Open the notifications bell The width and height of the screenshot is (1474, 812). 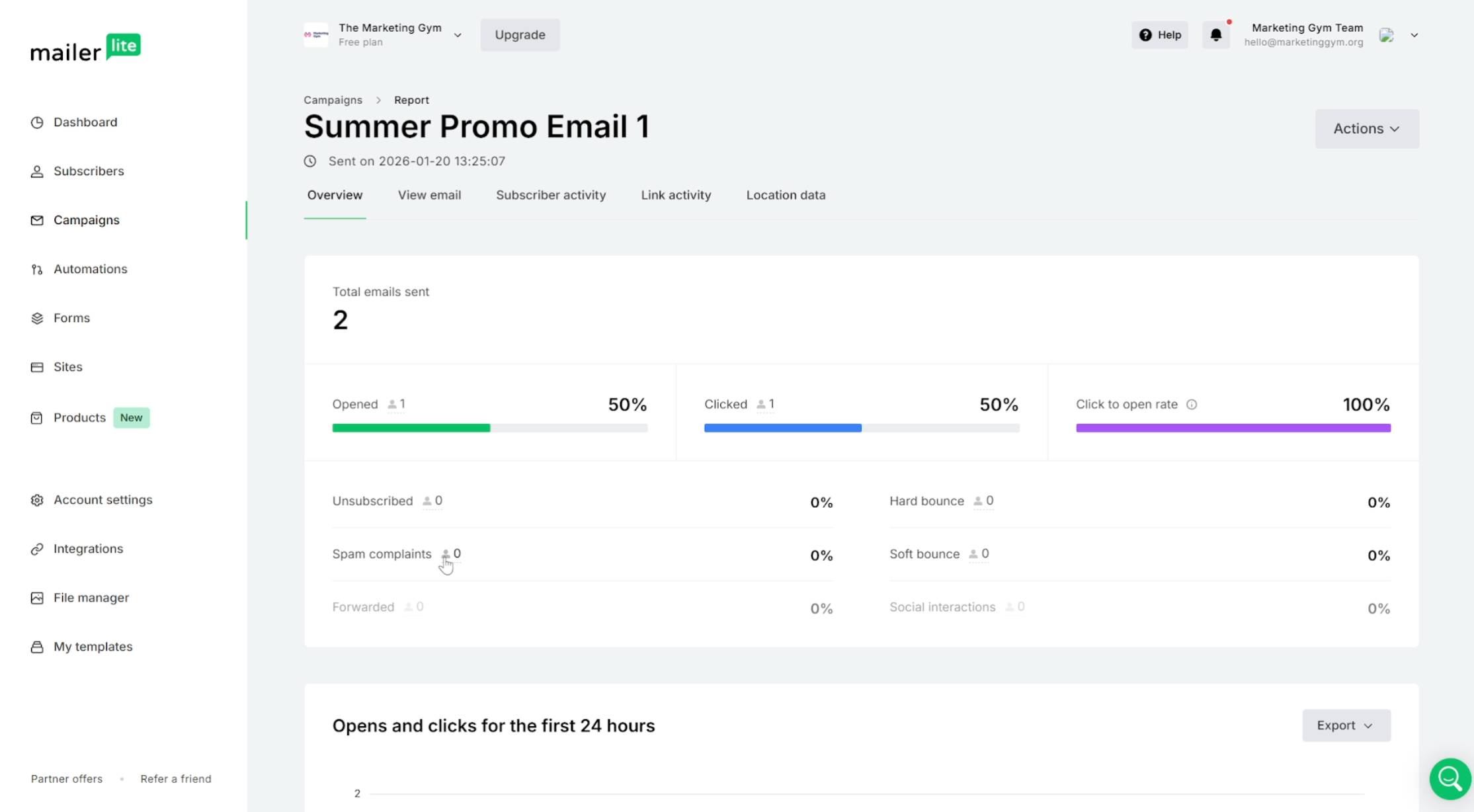click(1216, 34)
